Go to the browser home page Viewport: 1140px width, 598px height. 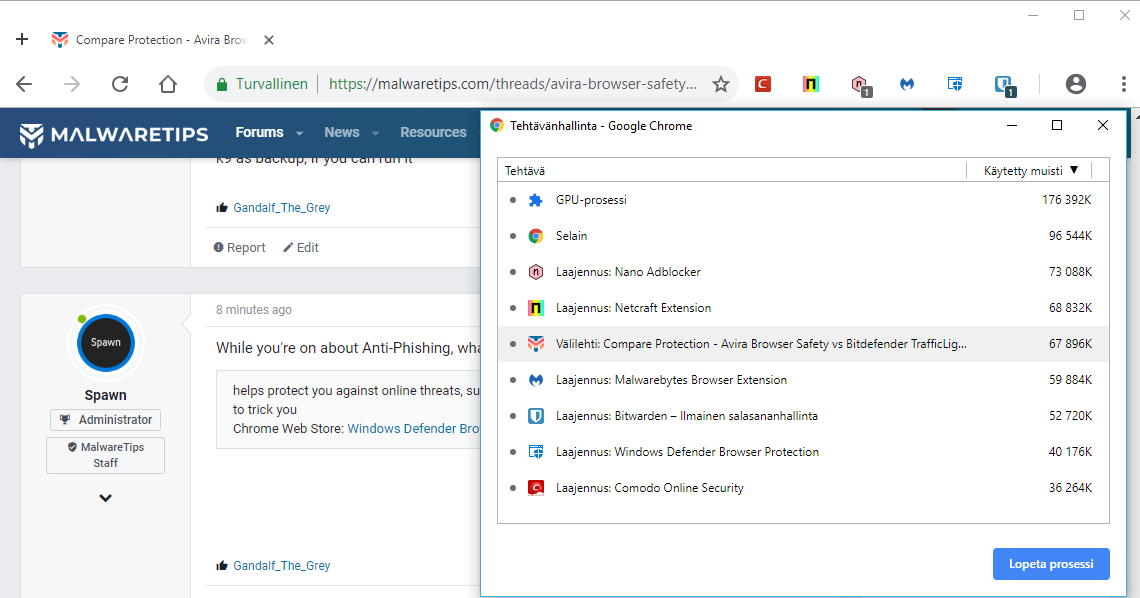[168, 84]
